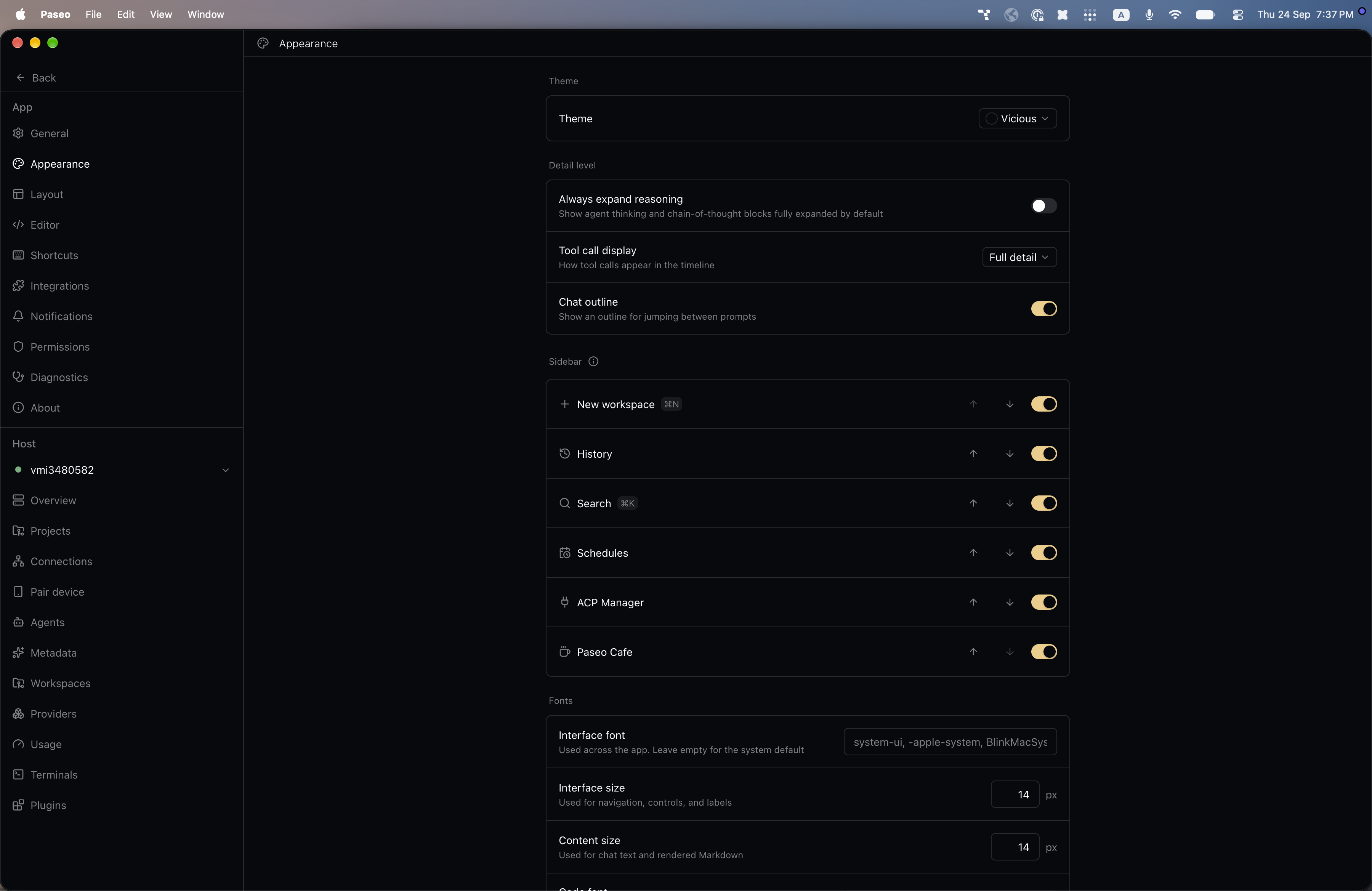Click the Integrations puzzle icon

point(18,286)
